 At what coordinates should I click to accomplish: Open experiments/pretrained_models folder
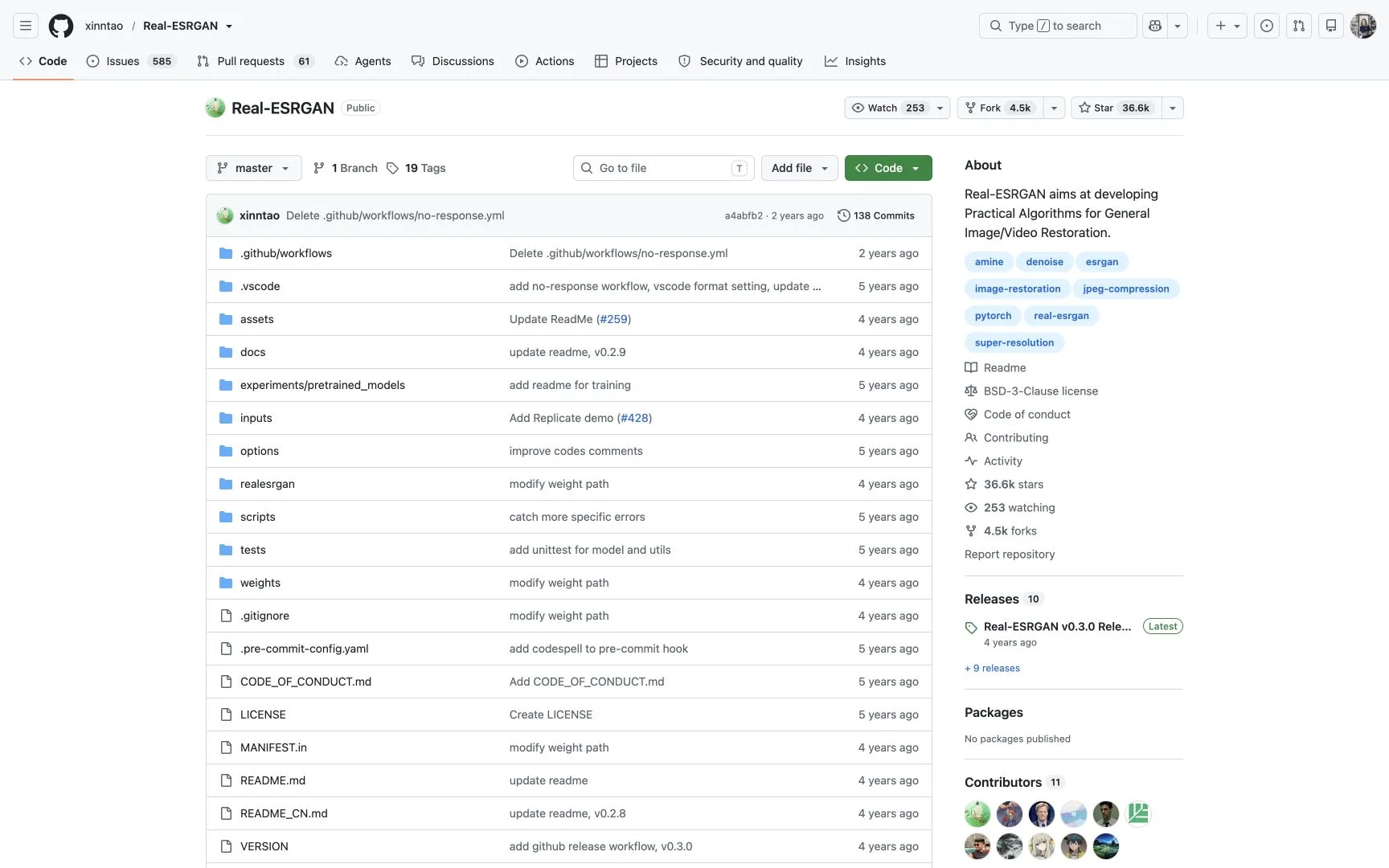pyautogui.click(x=322, y=385)
